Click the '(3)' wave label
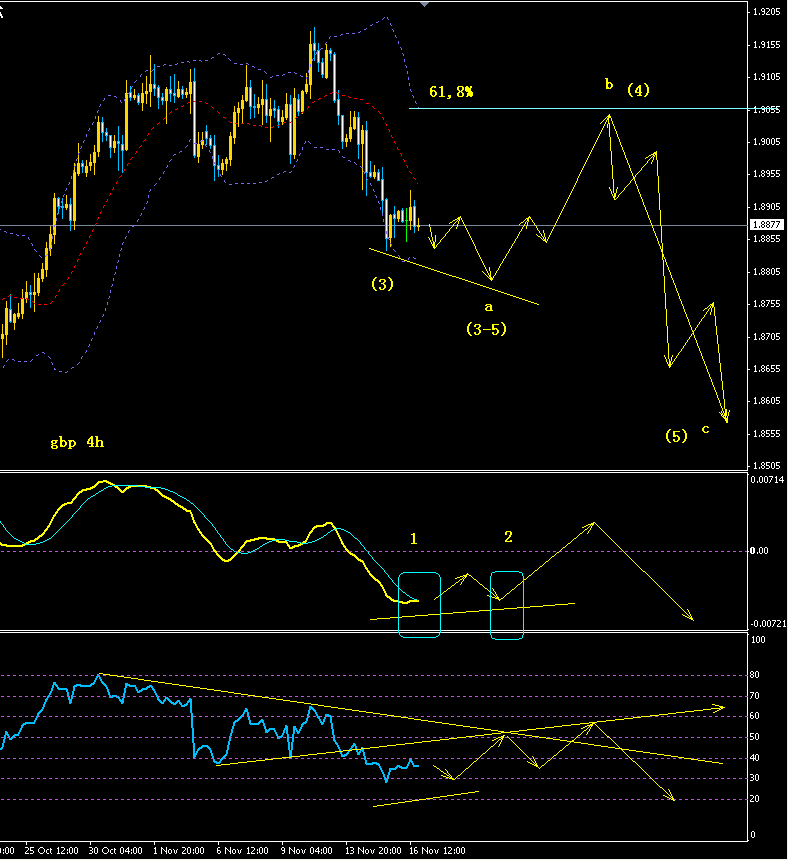Image resolution: width=789 pixels, height=860 pixels. (x=382, y=284)
